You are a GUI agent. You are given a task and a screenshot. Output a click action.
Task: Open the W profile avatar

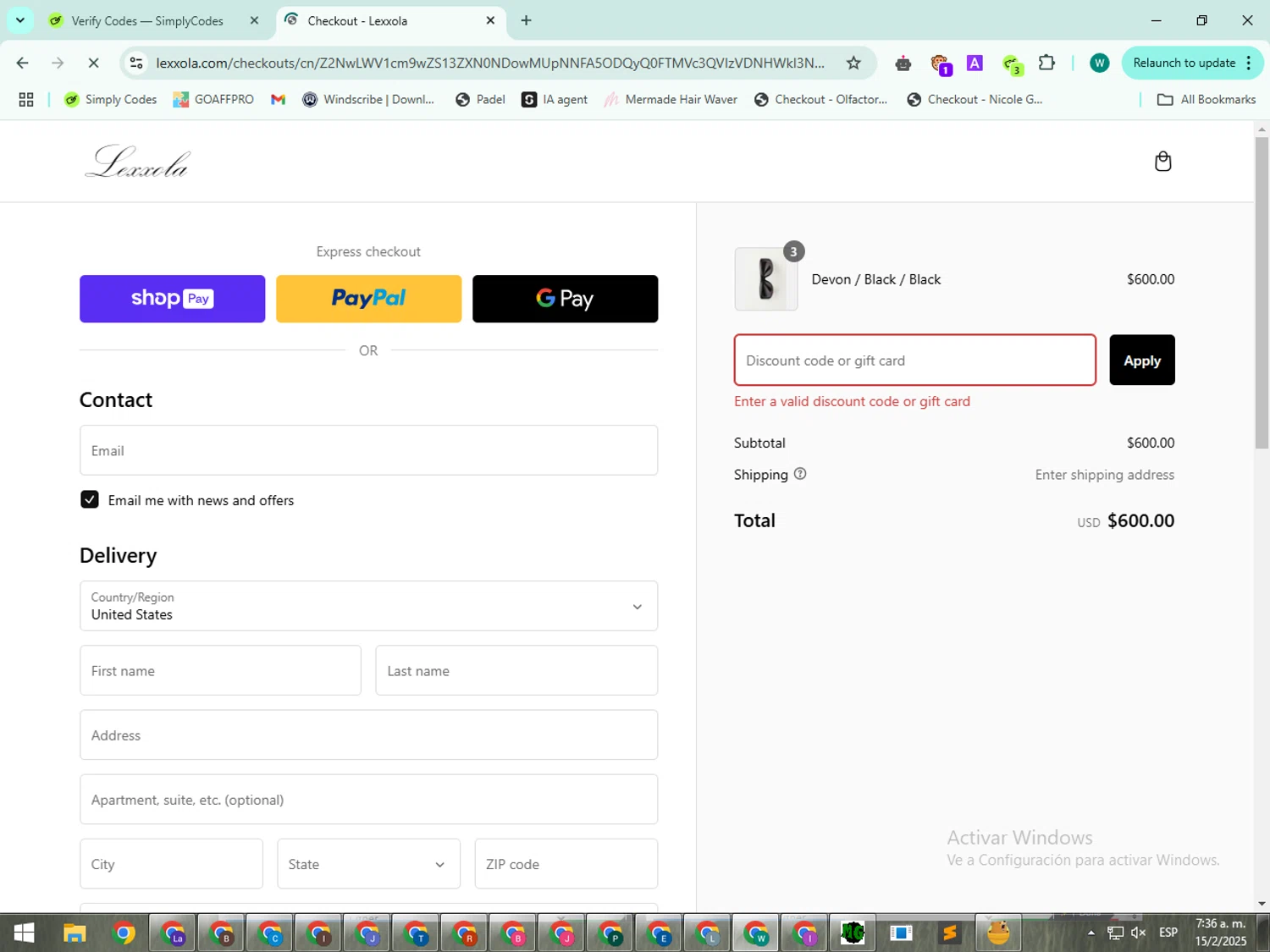coord(1099,63)
